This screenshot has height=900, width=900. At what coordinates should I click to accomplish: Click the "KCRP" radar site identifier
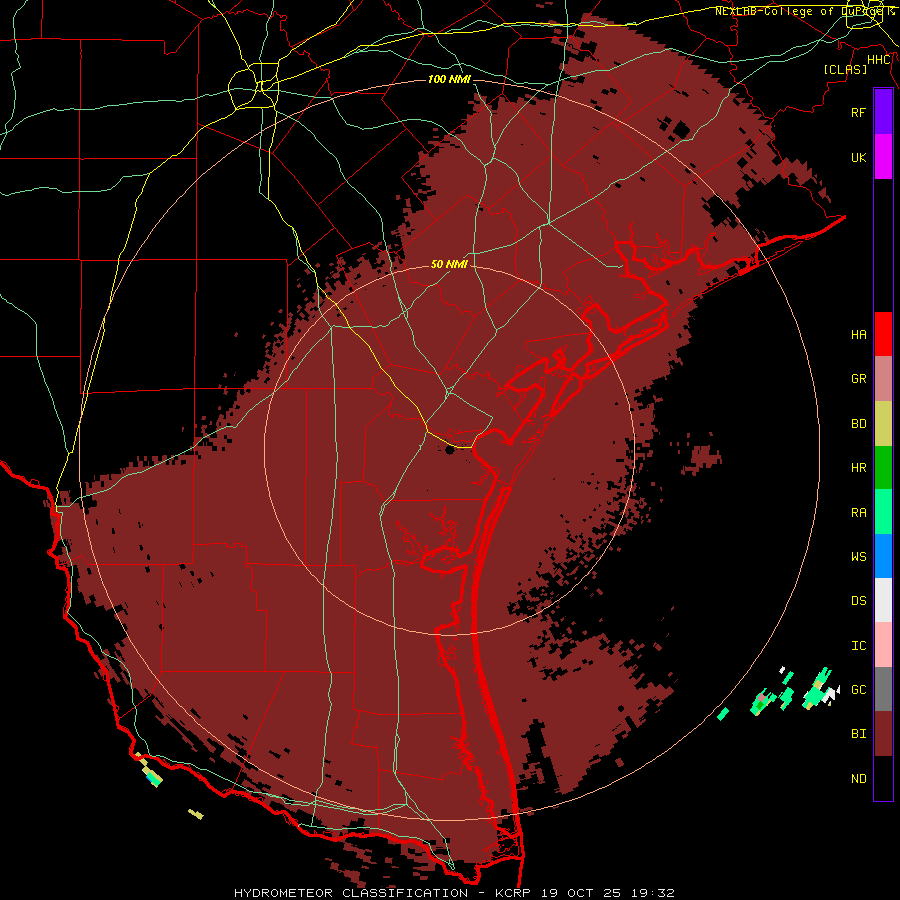[x=511, y=893]
